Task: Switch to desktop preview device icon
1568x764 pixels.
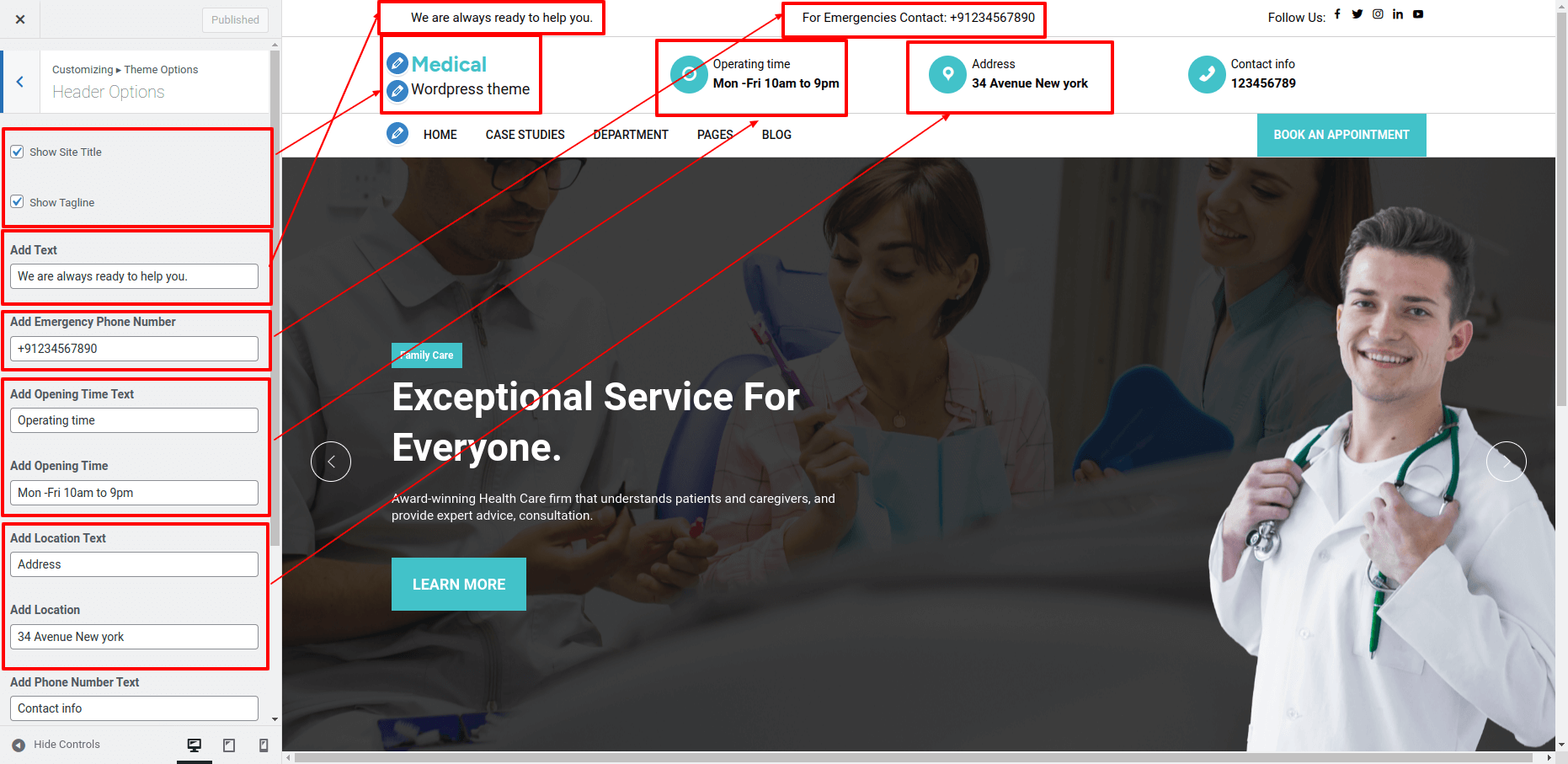Action: pyautogui.click(x=195, y=745)
